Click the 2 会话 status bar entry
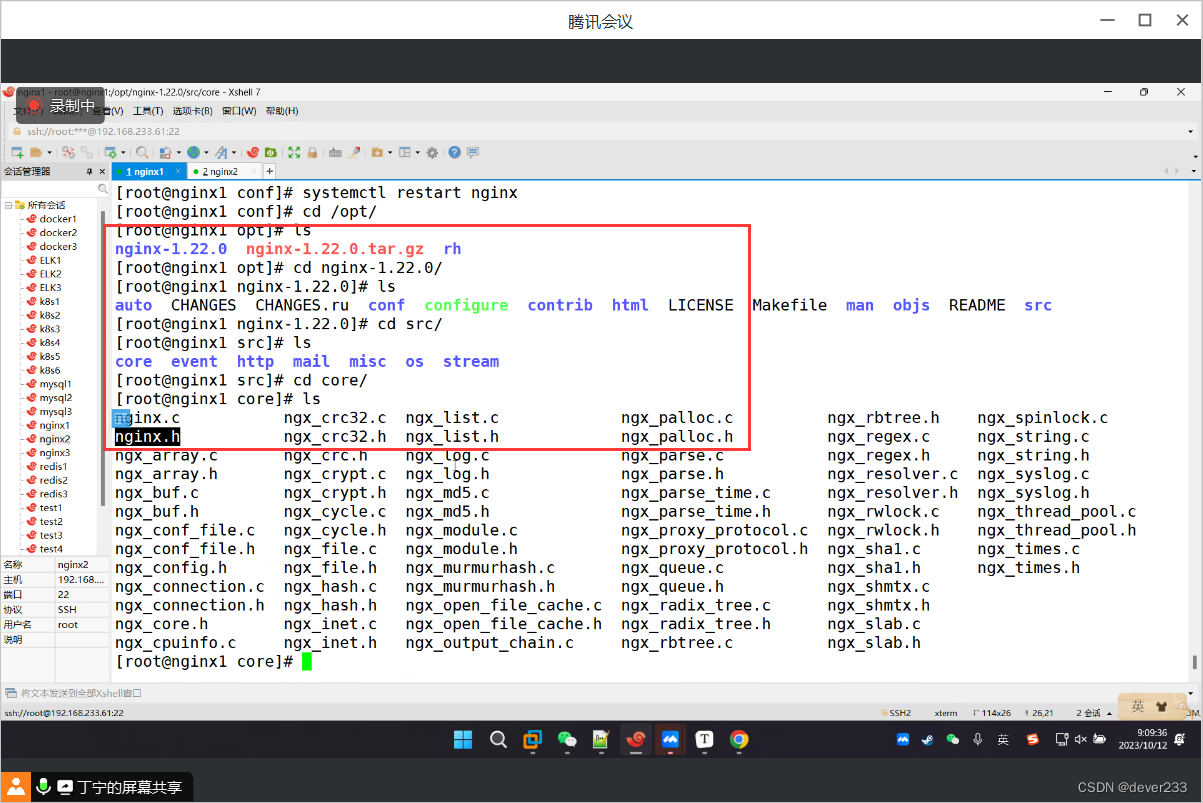This screenshot has width=1203, height=803. pos(1088,713)
